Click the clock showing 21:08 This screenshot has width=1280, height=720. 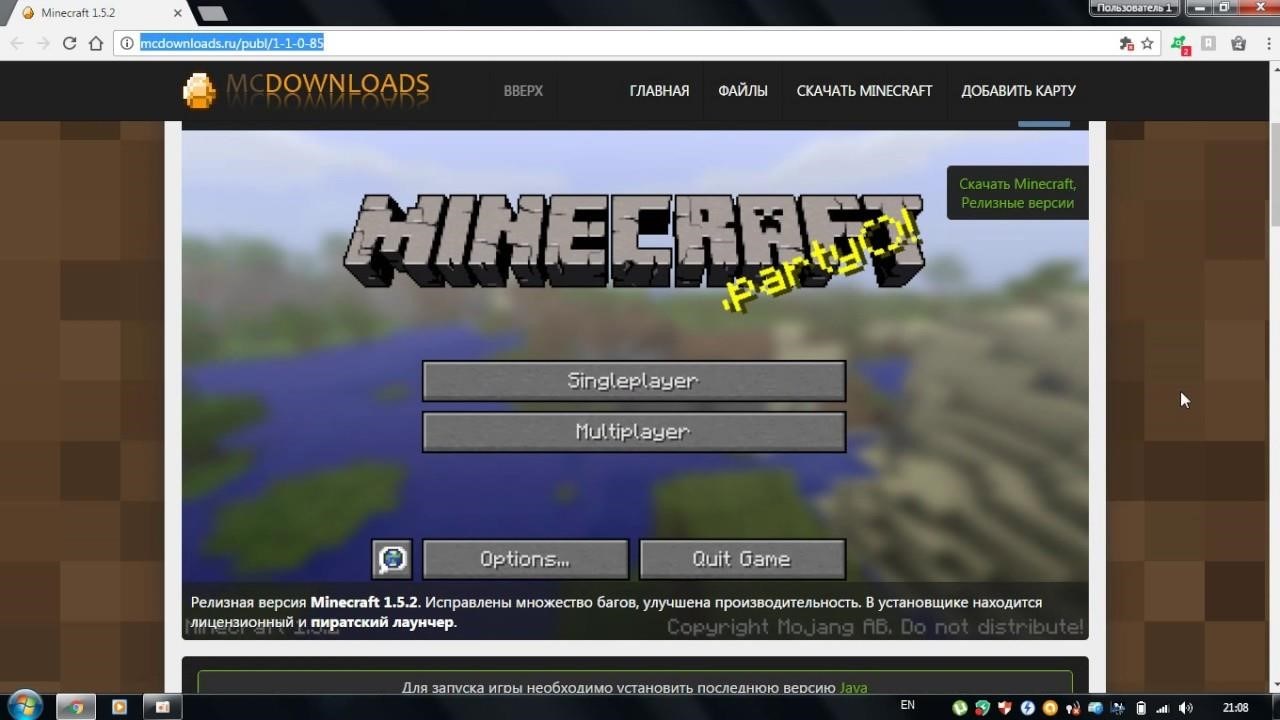point(1235,707)
